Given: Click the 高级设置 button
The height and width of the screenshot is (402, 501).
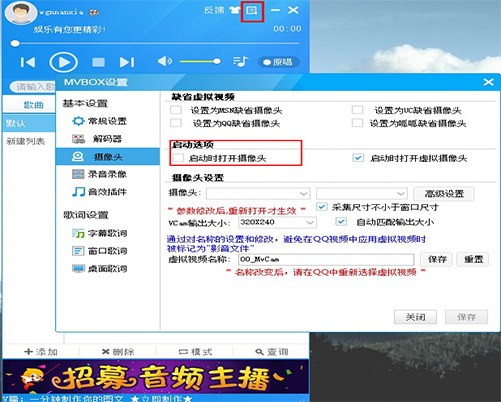Looking at the screenshot, I should point(444,194).
